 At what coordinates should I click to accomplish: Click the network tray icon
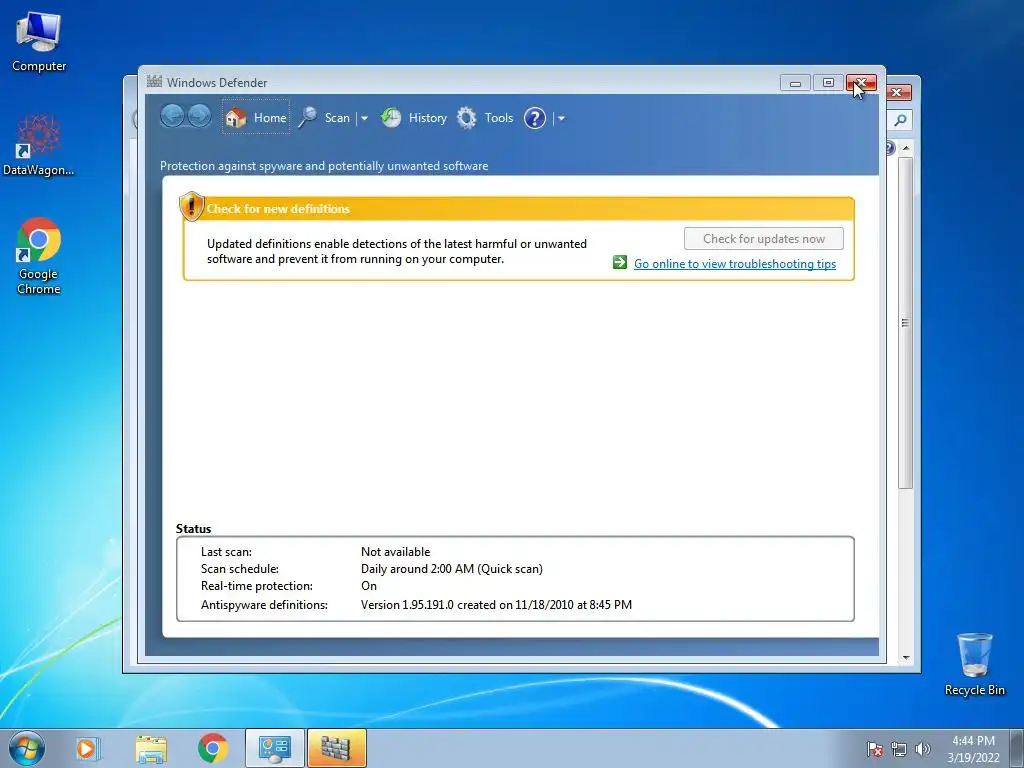[x=899, y=749]
